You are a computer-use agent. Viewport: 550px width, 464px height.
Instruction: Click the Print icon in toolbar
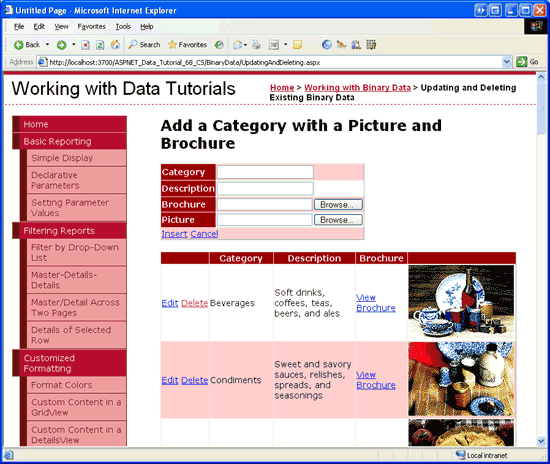256,45
